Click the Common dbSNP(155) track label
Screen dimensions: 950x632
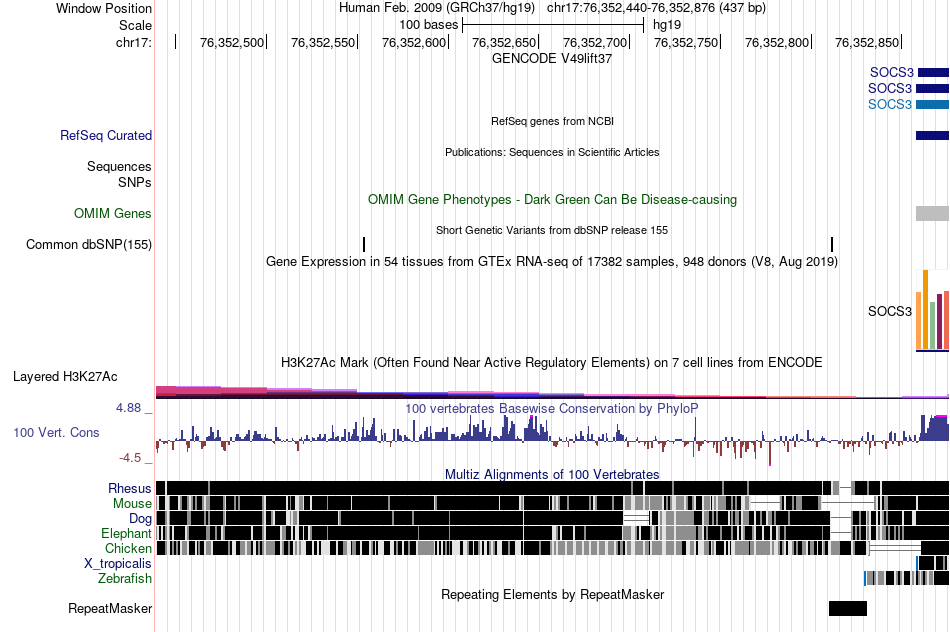click(x=89, y=244)
